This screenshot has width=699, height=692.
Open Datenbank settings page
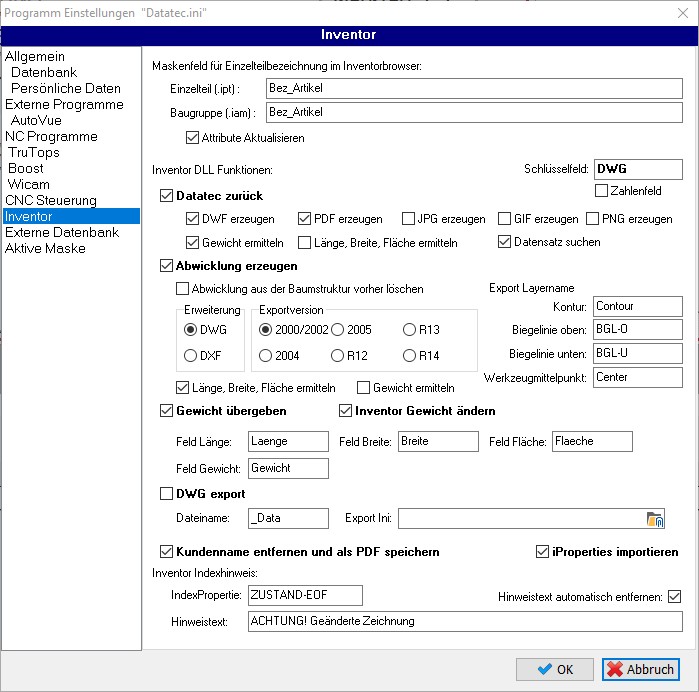click(44, 72)
